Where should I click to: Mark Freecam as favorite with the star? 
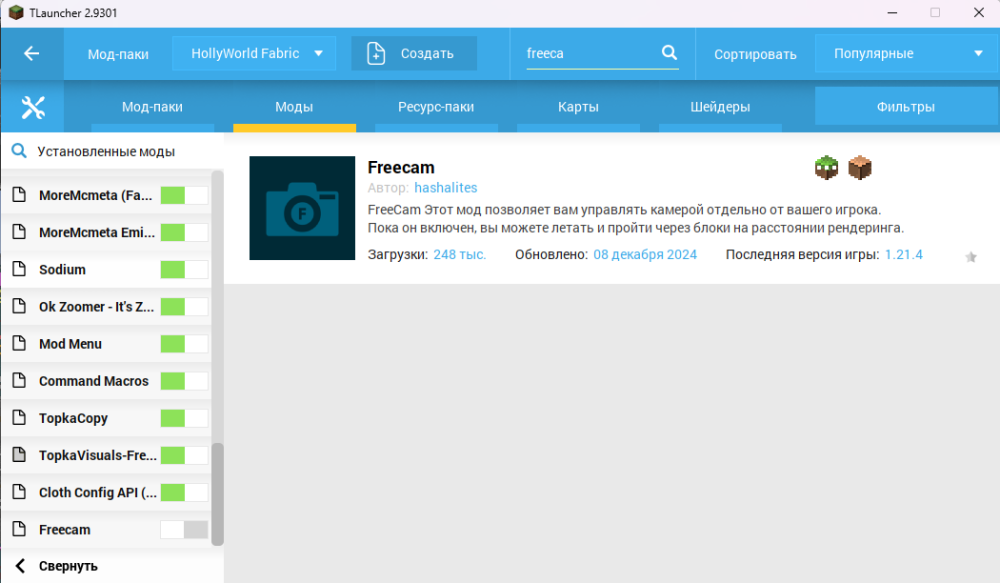[x=971, y=257]
